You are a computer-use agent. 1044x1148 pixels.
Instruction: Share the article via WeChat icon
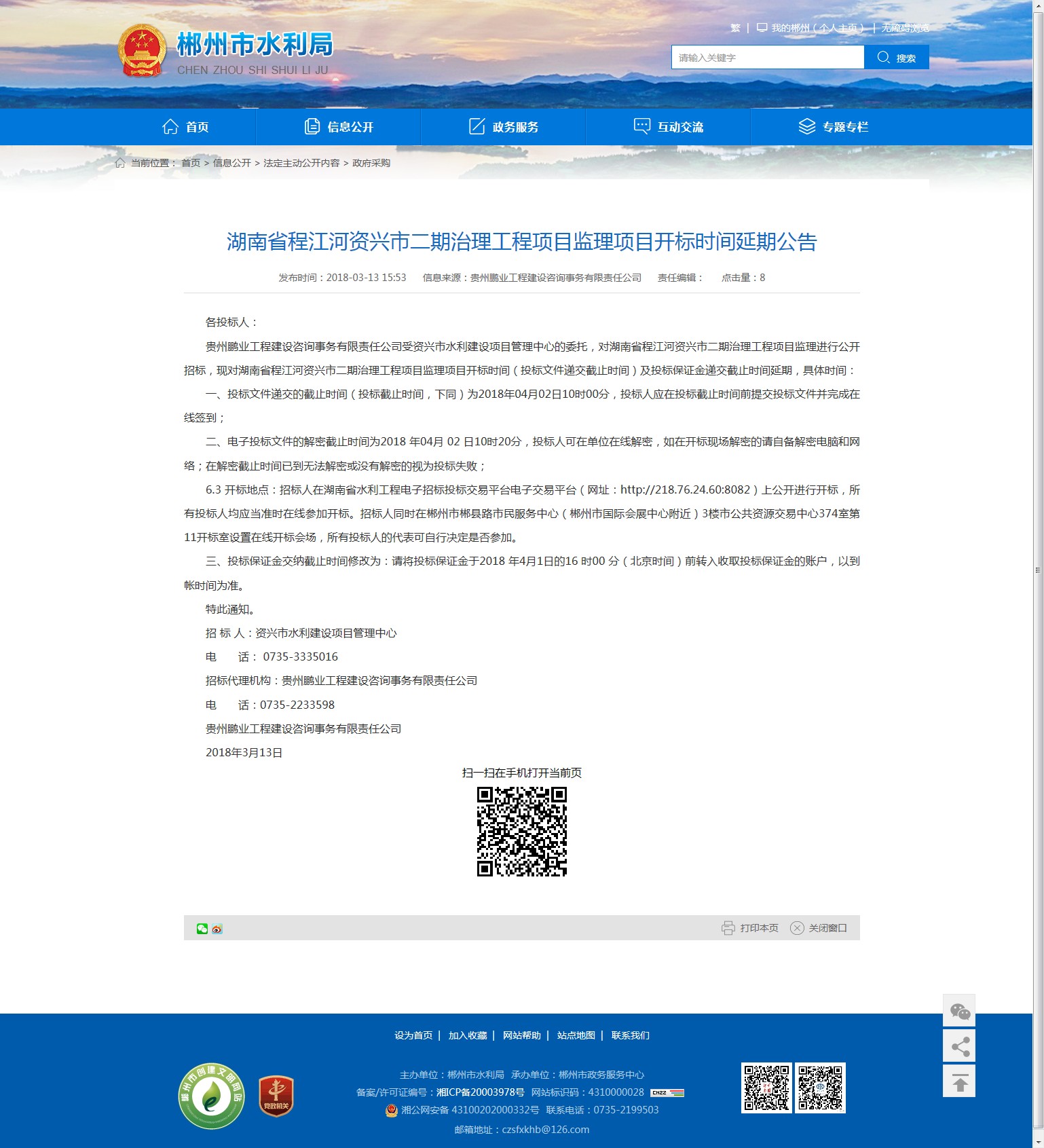tap(202, 929)
